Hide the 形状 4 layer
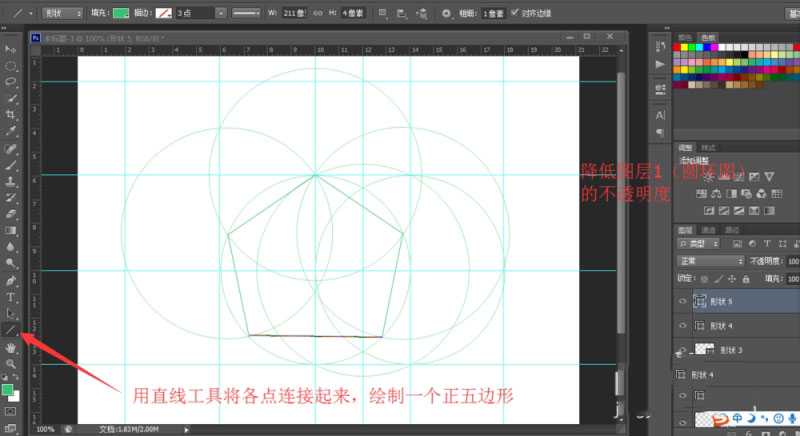This screenshot has height=436, width=800. tap(683, 325)
